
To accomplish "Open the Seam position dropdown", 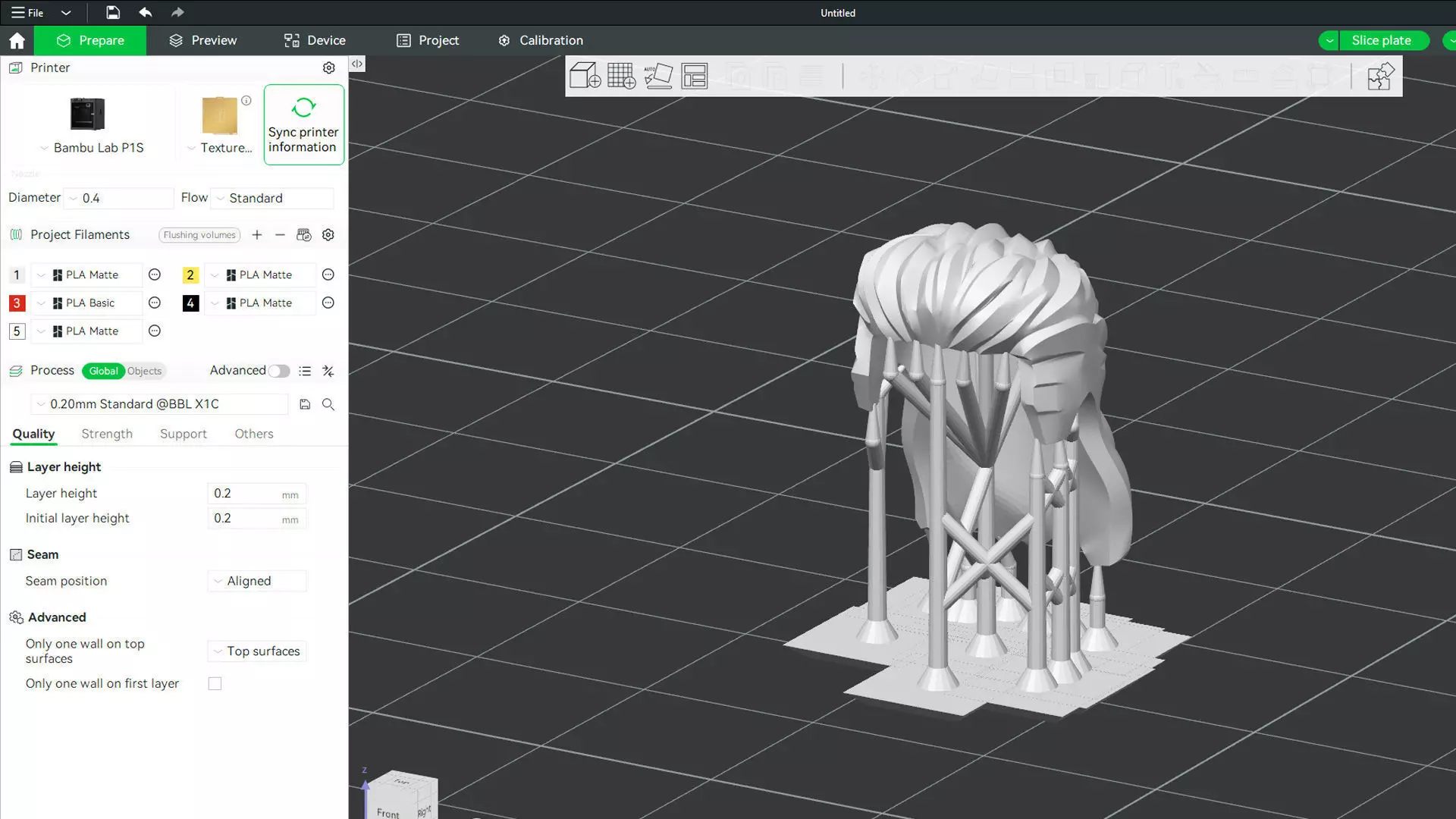I will point(257,581).
